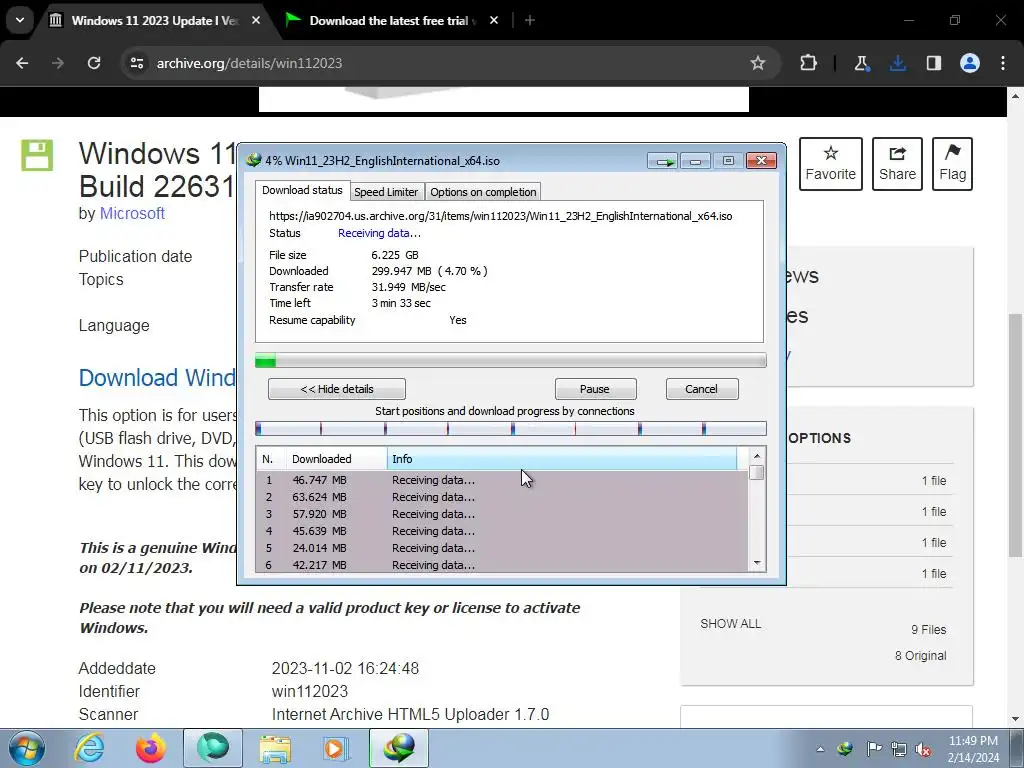Click SHOW ALL download options link

pos(730,624)
